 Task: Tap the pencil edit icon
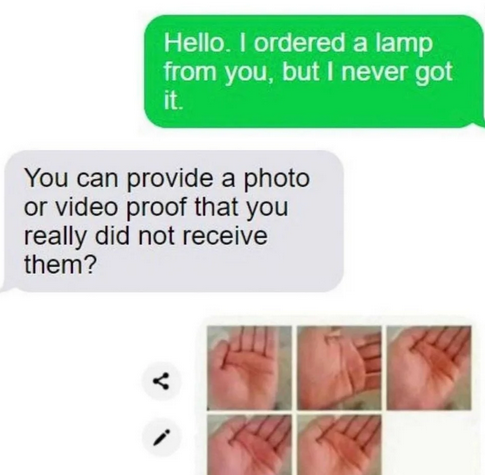click(161, 437)
